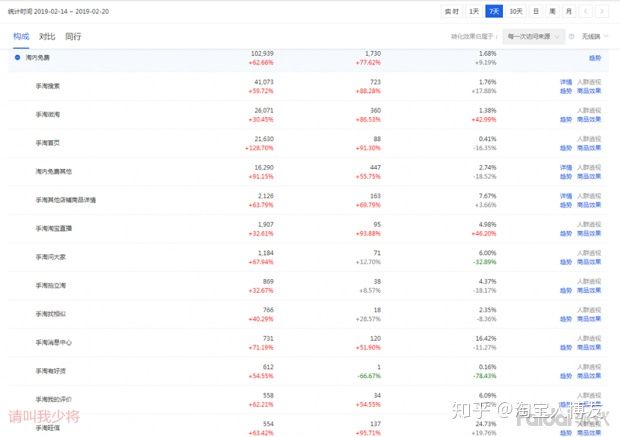Open 趋势 for 手淘其他店铺商品详情

point(566,205)
